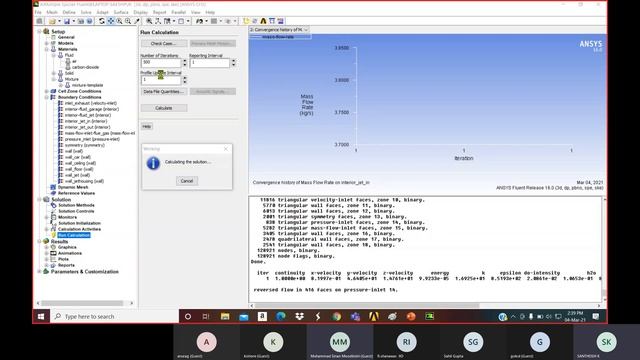Click the Check Case button
Screen dimensions: 640x360
pyautogui.click(x=164, y=43)
